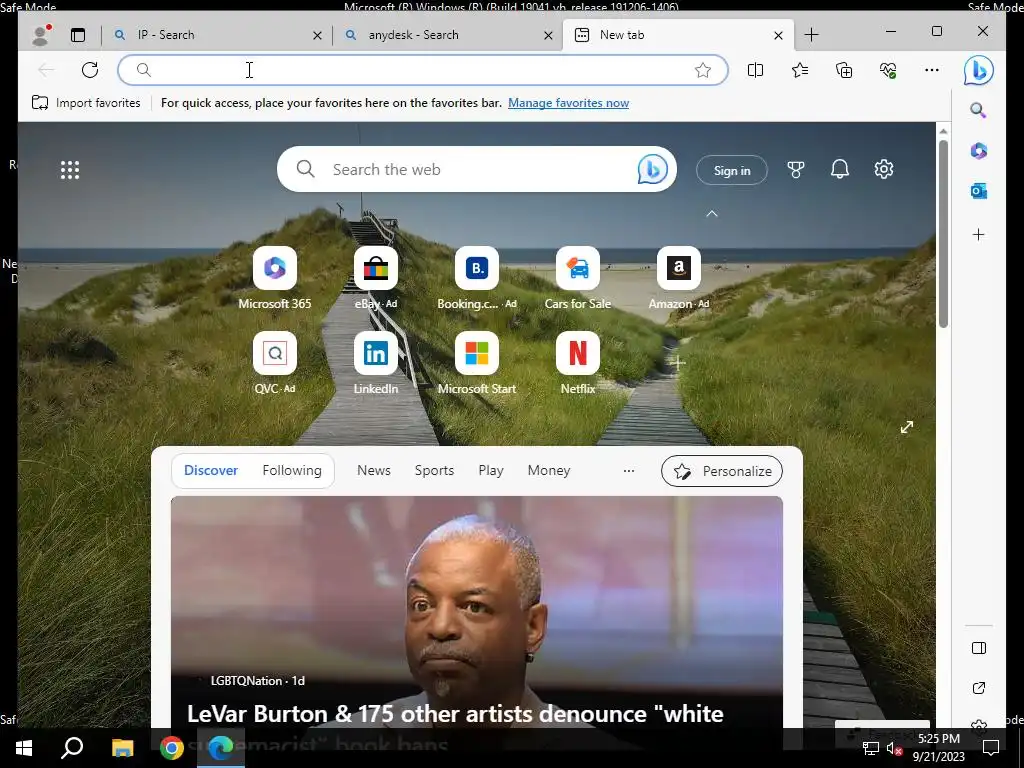The image size is (1024, 768).
Task: Click Bing chat icon in web search box
Action: pyautogui.click(x=652, y=169)
